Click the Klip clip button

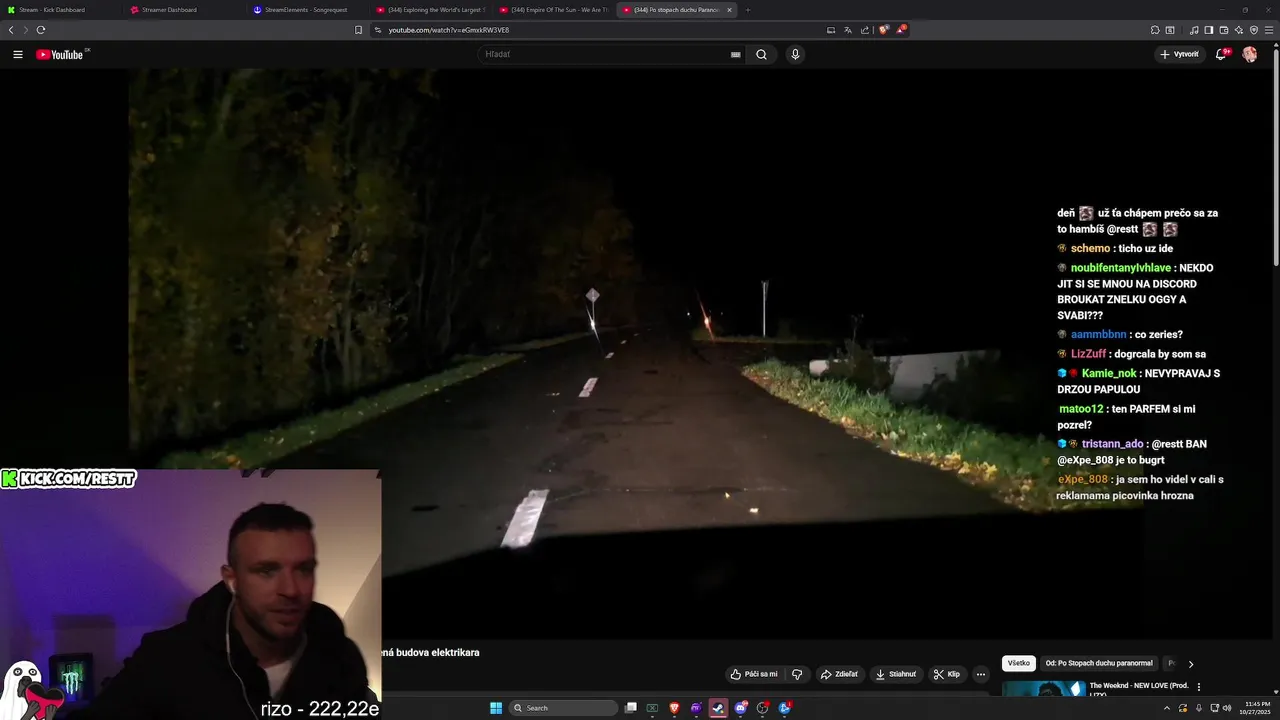(x=947, y=674)
